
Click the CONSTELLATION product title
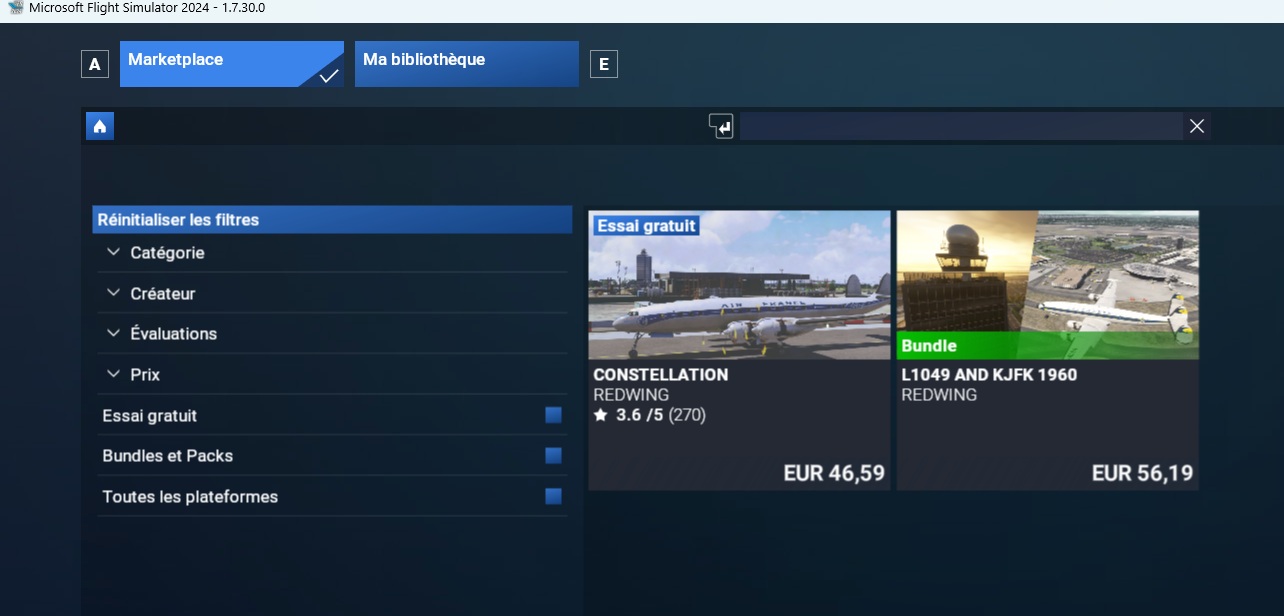tap(661, 375)
